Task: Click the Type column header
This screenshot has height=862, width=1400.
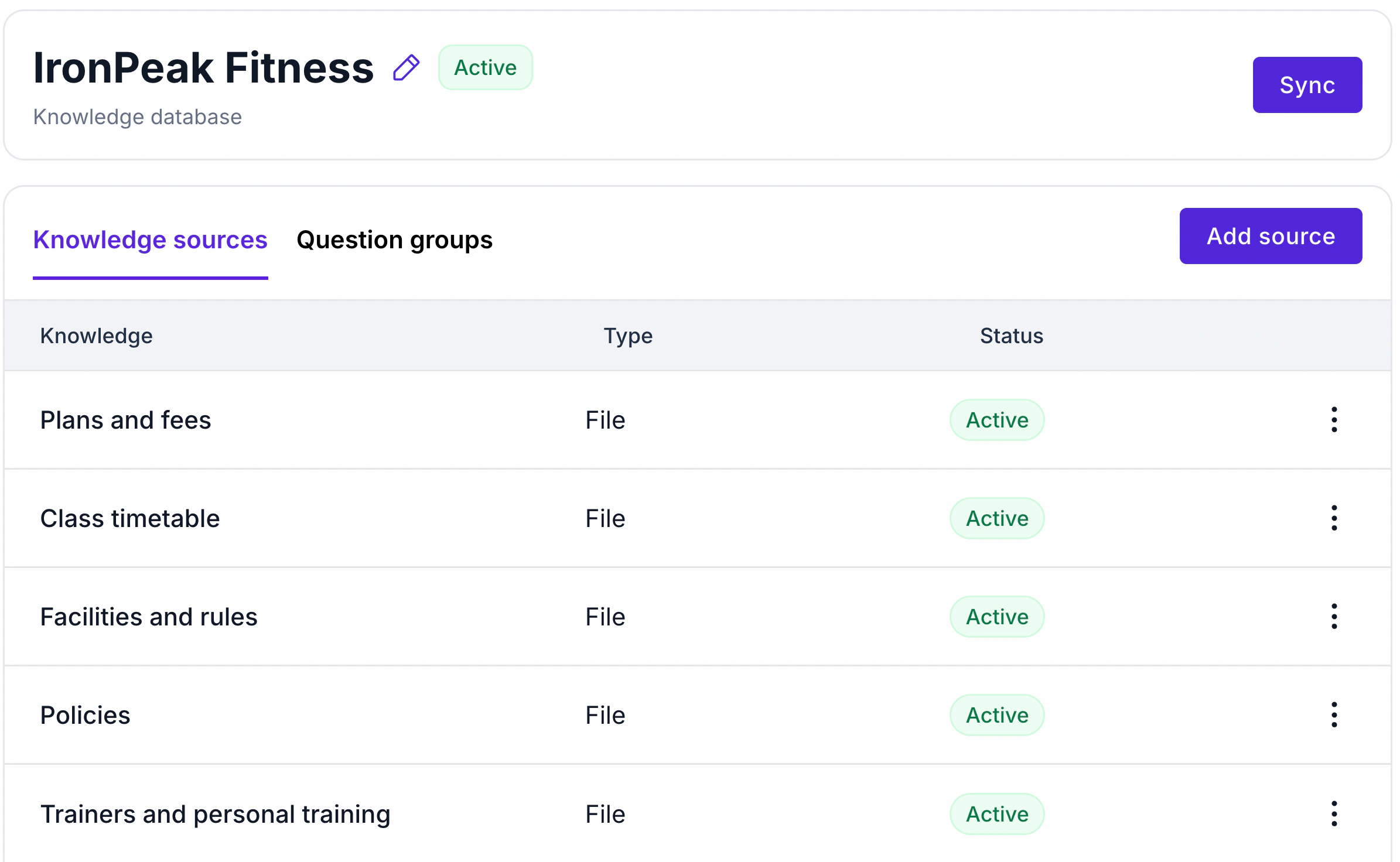Action: click(628, 336)
